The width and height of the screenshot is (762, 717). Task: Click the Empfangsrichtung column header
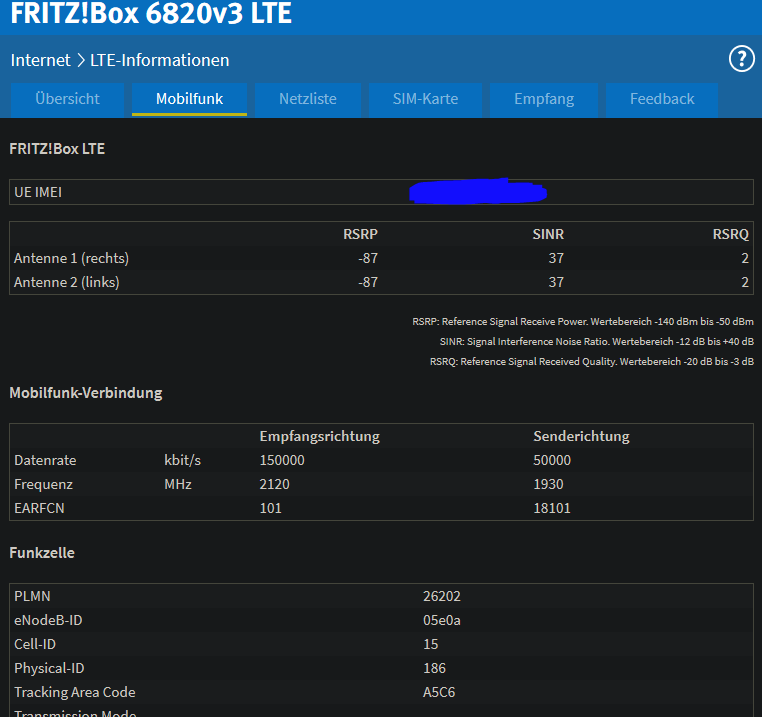(x=320, y=436)
